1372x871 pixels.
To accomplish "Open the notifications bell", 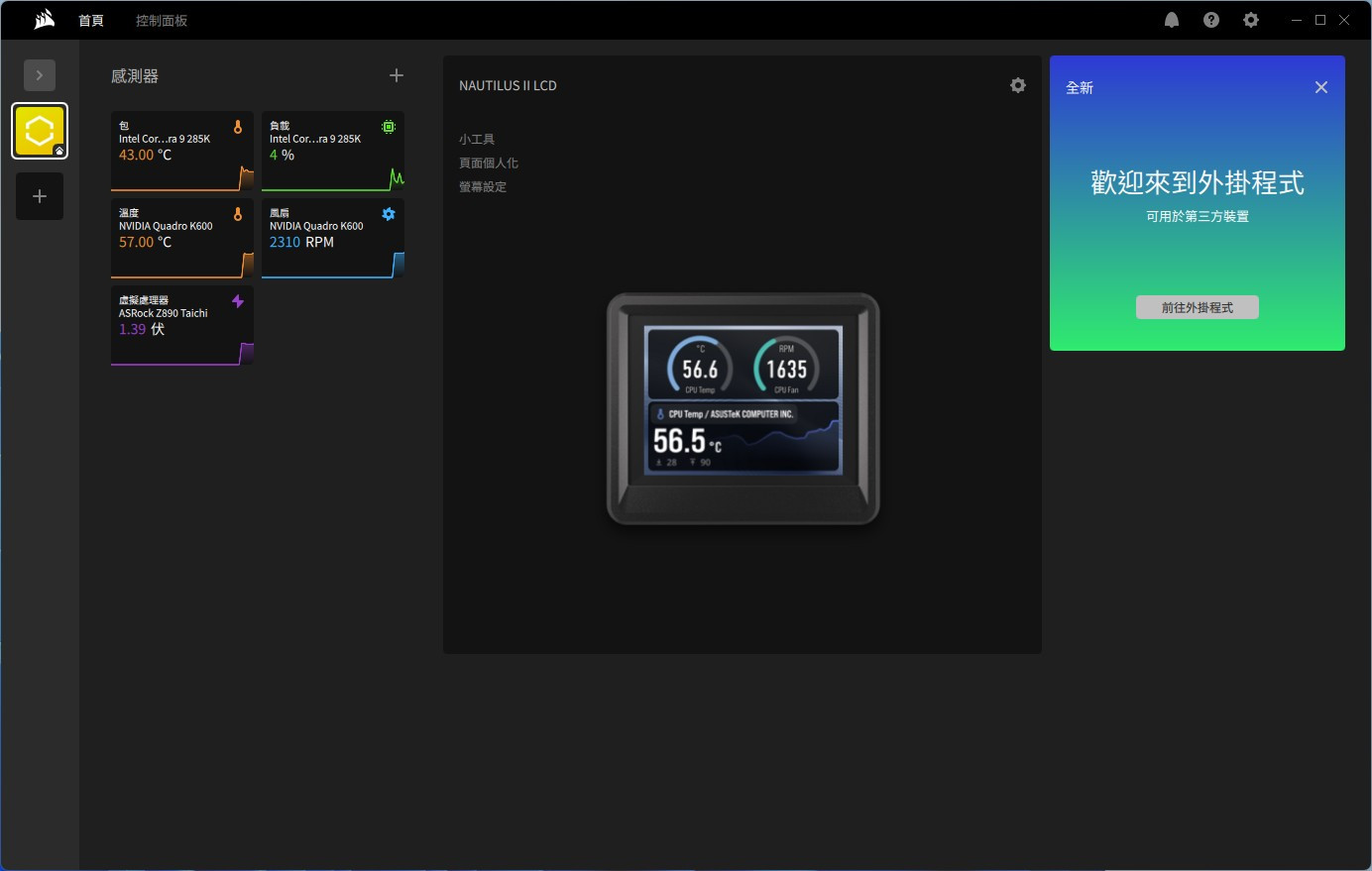I will (x=1172, y=20).
